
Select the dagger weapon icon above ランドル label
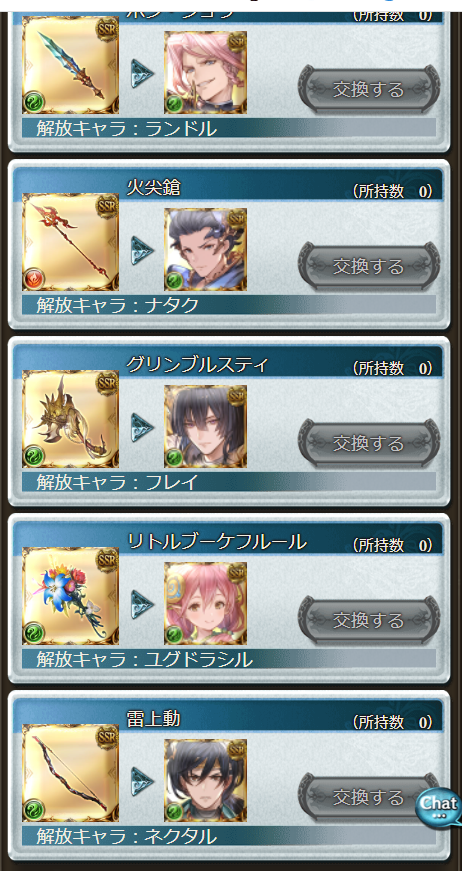click(71, 65)
